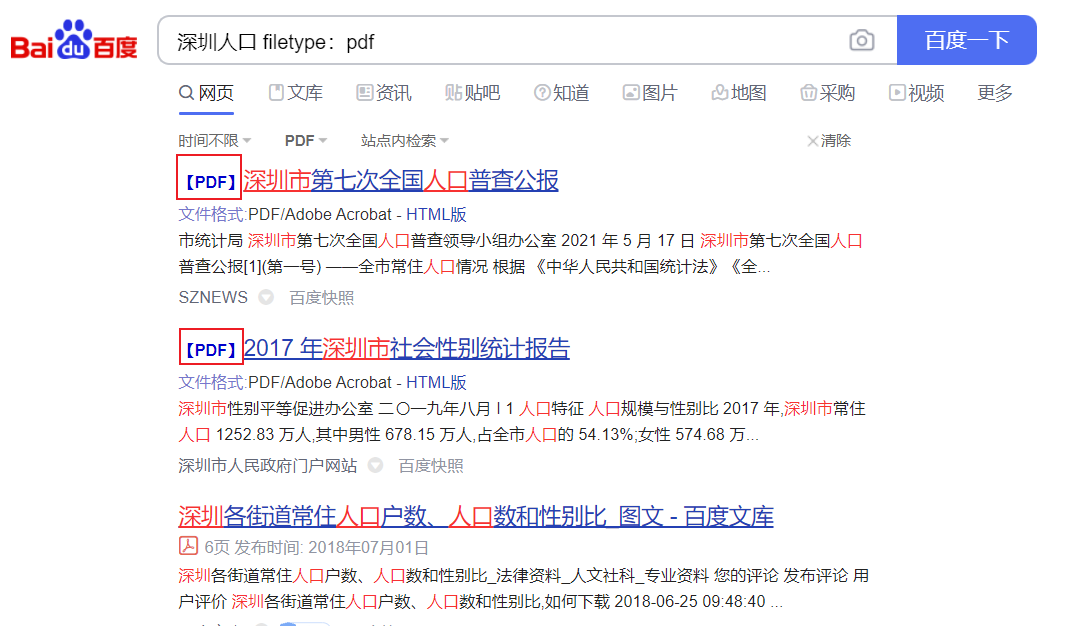
Task: Open the 更多 (More) menu
Action: (x=994, y=92)
